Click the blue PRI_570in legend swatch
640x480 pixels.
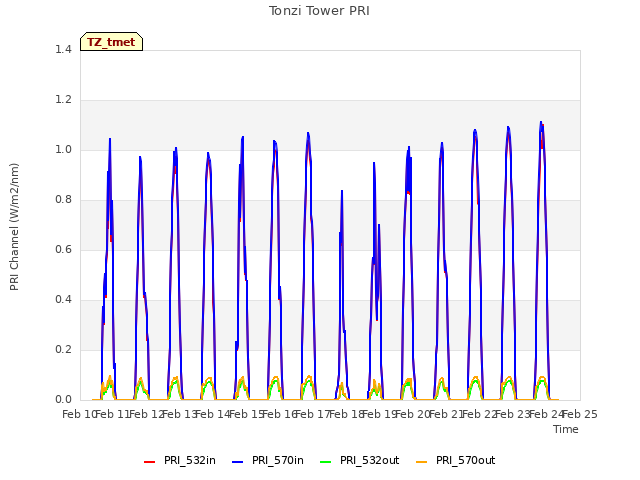[238, 462]
